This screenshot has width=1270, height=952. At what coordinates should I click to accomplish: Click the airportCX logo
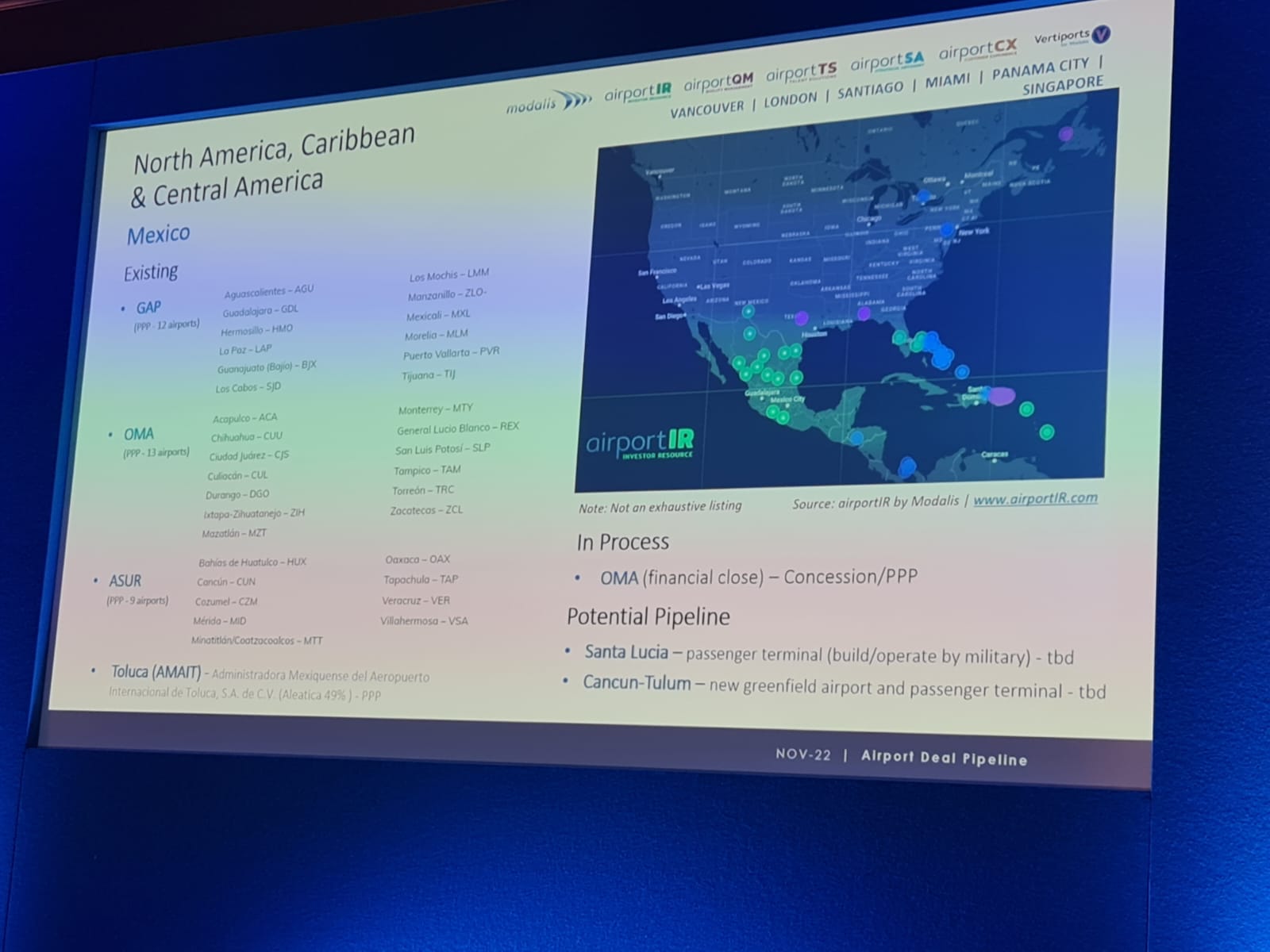(x=977, y=51)
